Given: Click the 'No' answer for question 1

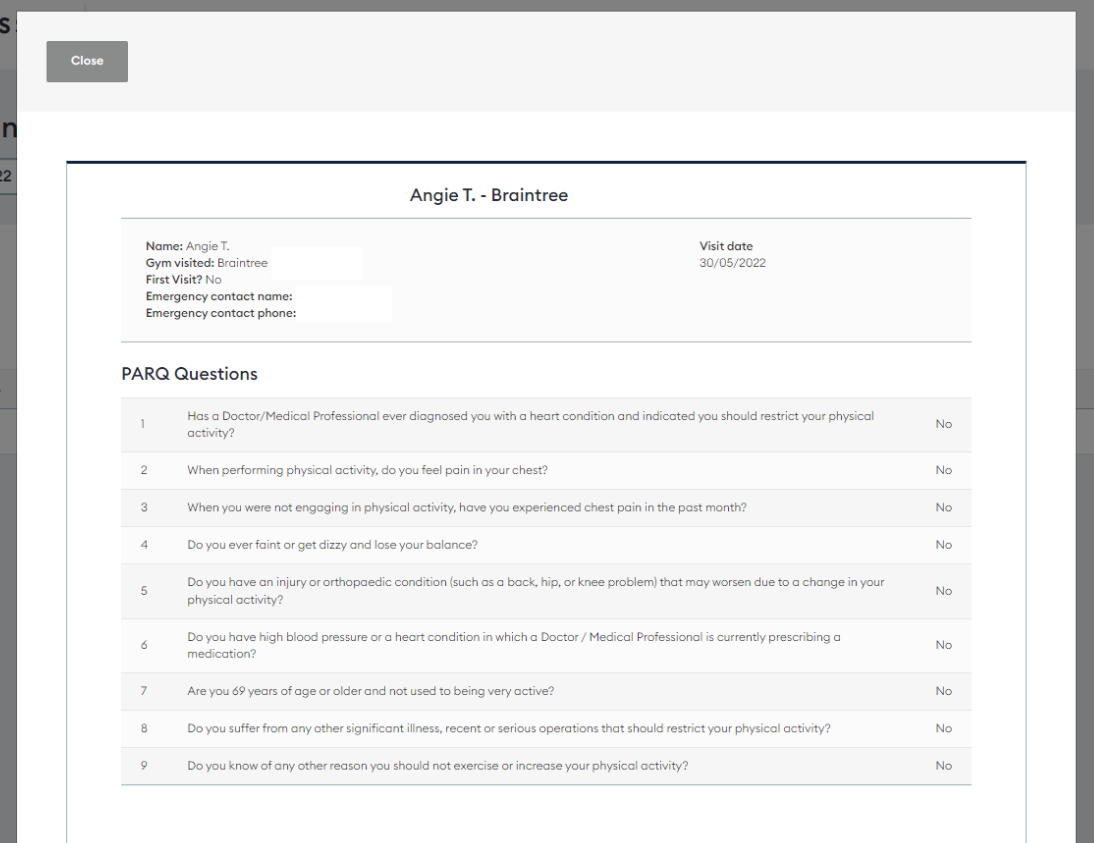Looking at the screenshot, I should (x=943, y=424).
